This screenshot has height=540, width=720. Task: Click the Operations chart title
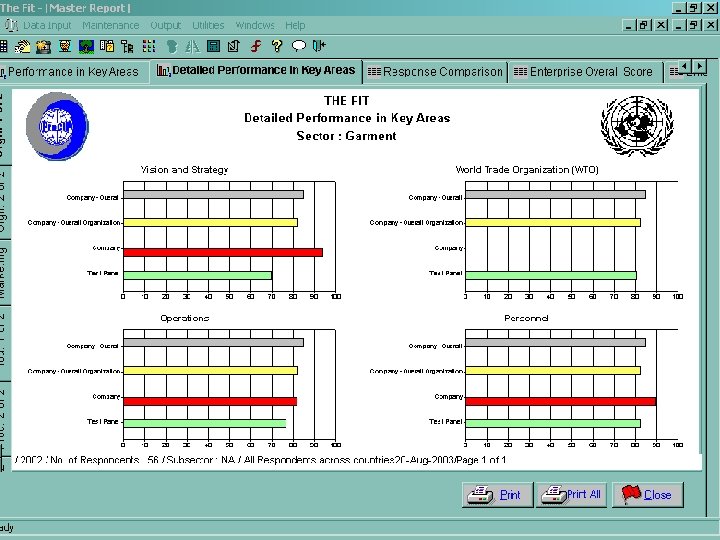click(185, 318)
